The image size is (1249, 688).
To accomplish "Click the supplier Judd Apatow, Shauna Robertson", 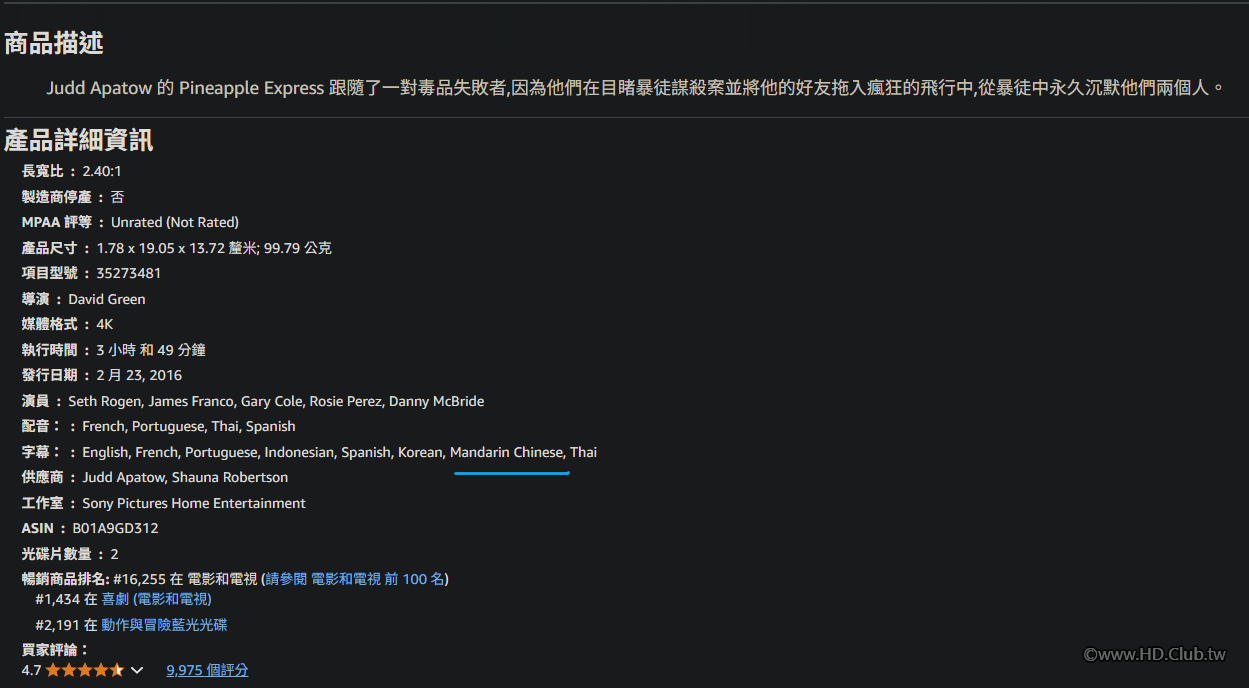I will 185,477.
